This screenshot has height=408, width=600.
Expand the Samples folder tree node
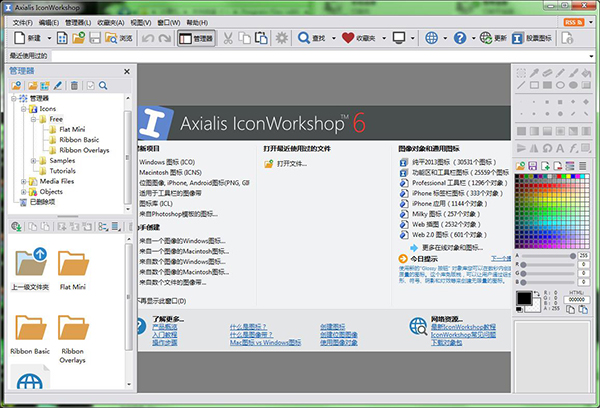tap(33, 161)
